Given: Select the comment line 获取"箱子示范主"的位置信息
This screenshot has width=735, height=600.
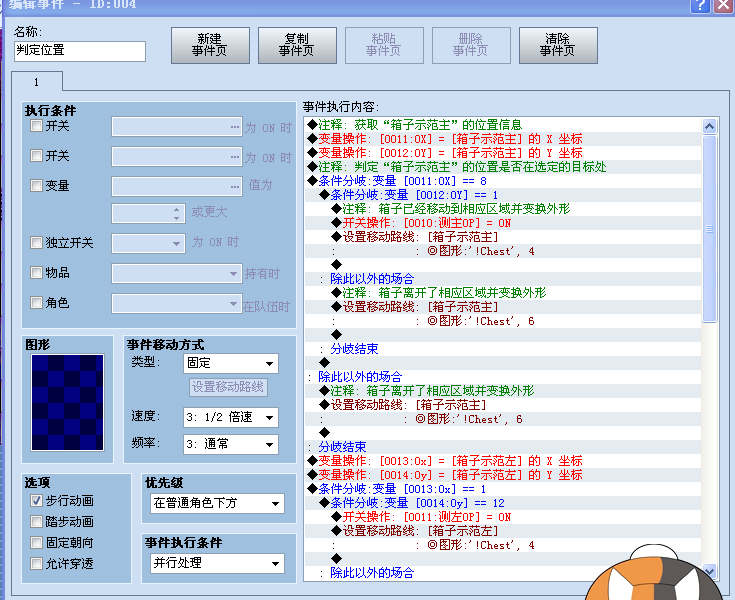Looking at the screenshot, I should (503, 125).
